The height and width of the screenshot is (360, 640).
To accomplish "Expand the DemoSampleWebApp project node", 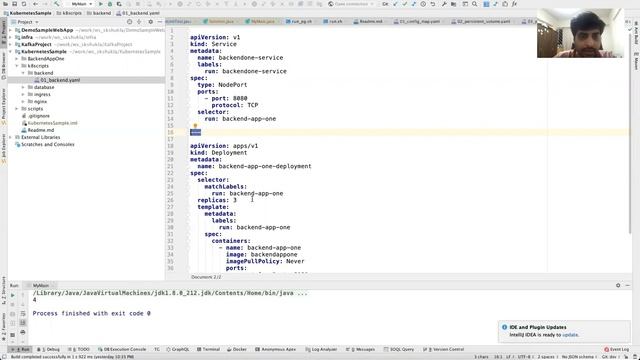I will point(10,30).
